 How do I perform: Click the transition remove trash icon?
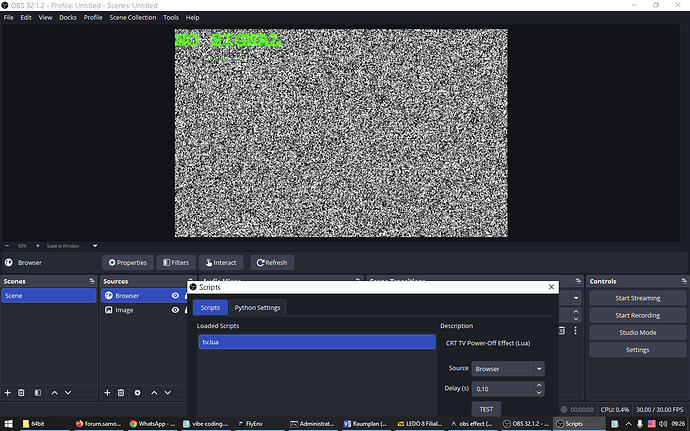562,330
